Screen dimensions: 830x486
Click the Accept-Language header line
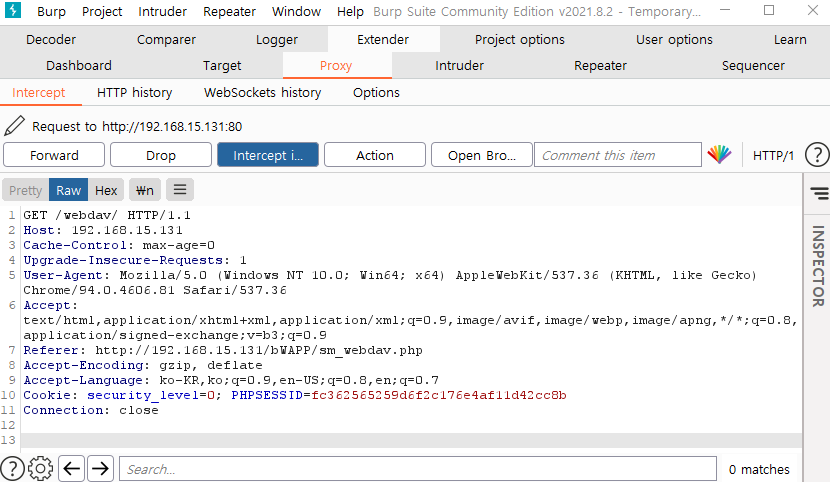coord(231,380)
